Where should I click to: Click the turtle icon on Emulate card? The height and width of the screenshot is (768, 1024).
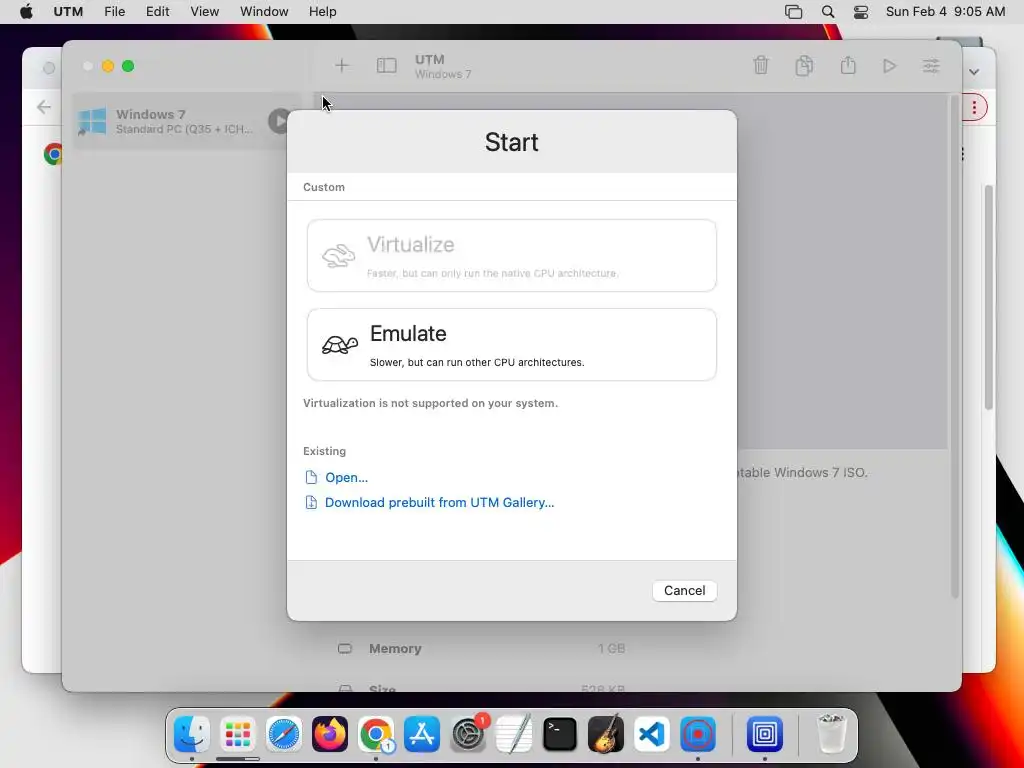pos(340,344)
